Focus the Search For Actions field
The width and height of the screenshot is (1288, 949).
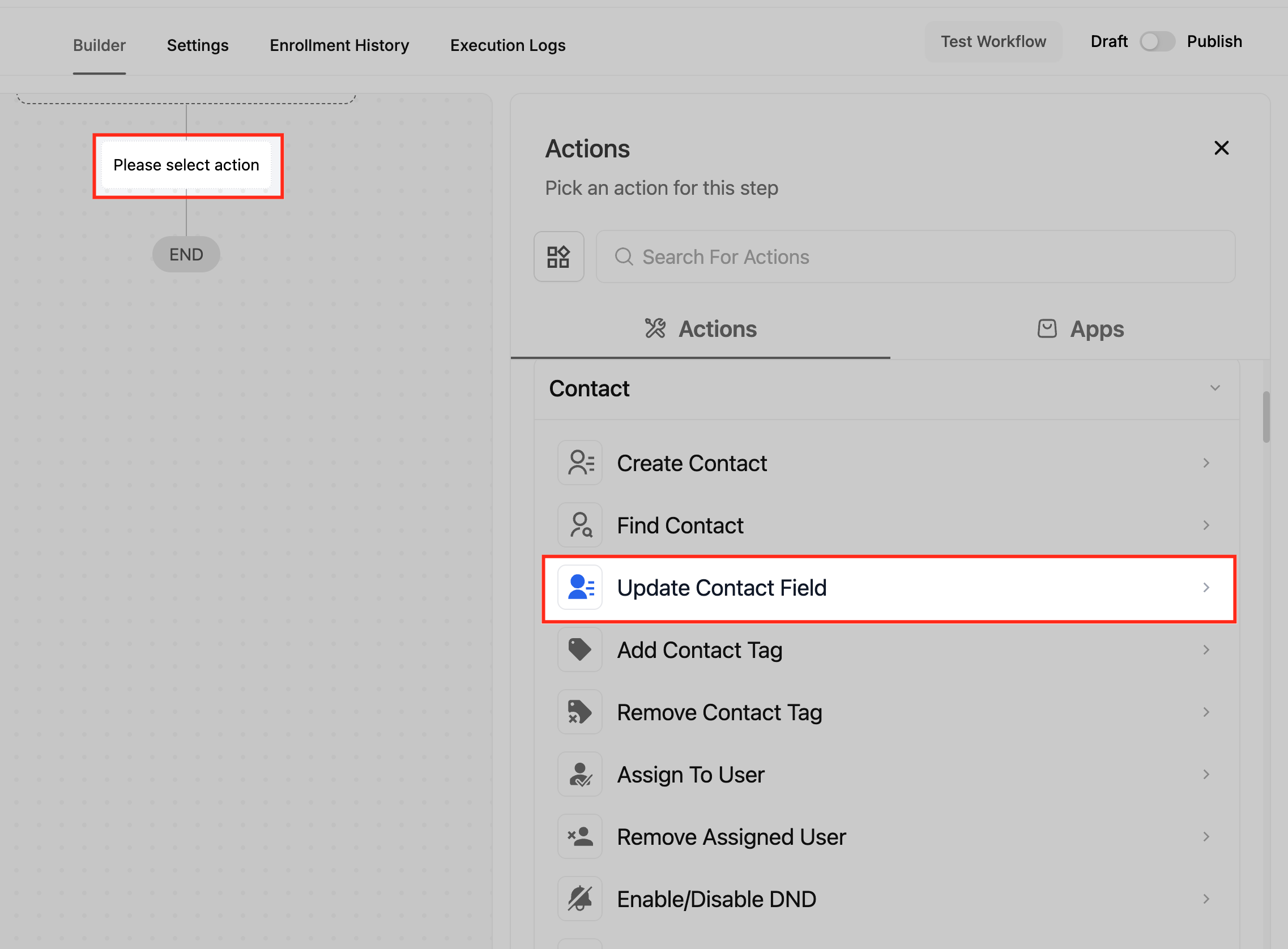click(915, 257)
